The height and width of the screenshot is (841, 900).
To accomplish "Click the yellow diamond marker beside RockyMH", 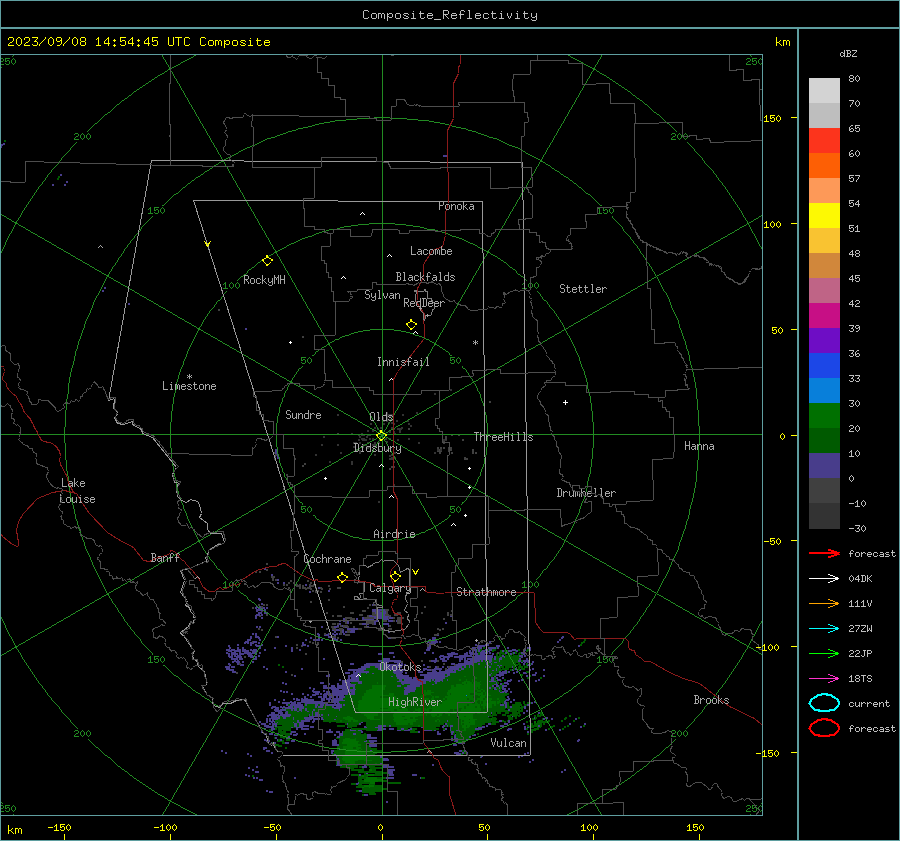I will tap(267, 261).
